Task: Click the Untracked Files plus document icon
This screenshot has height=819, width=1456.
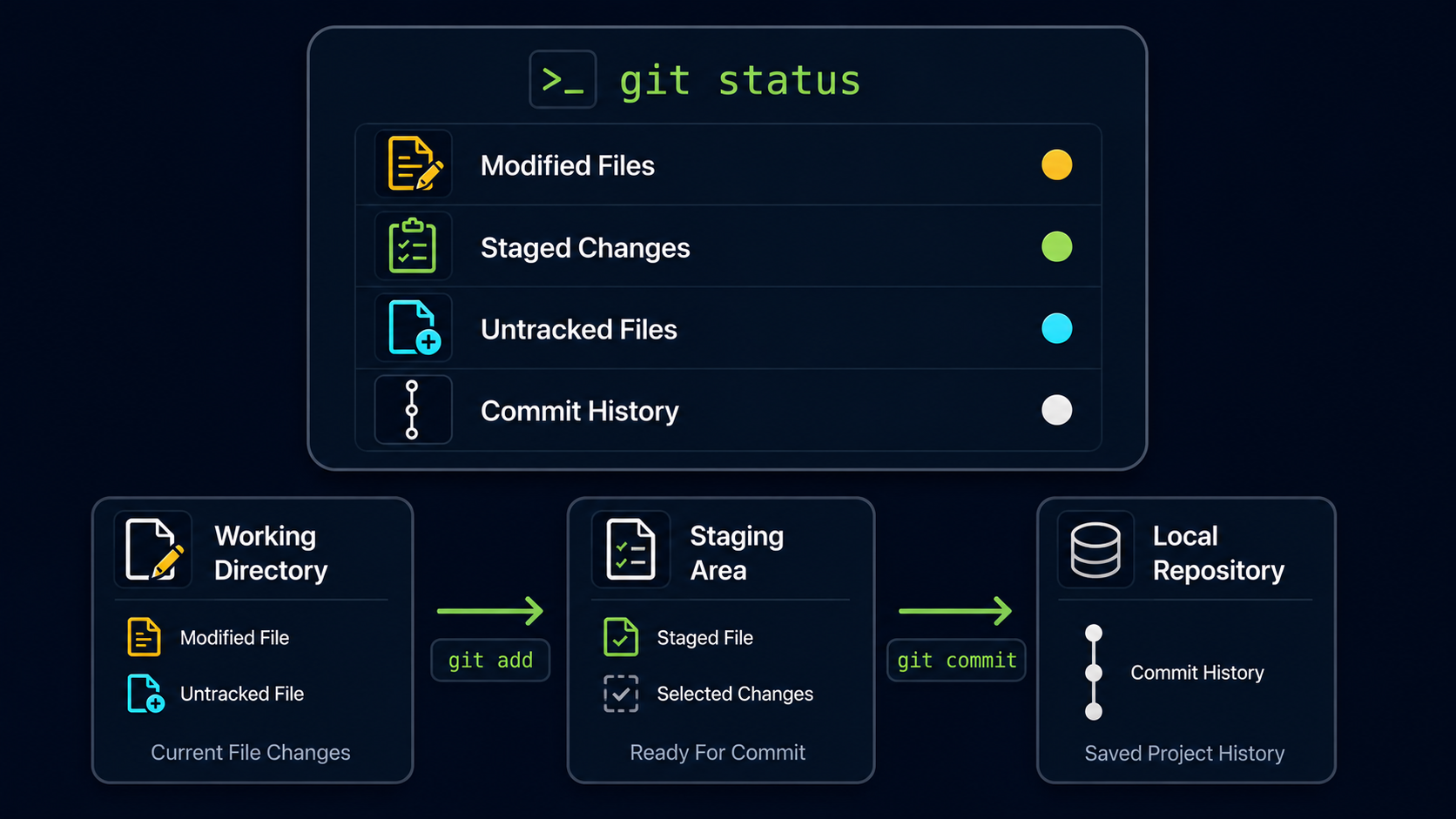Action: click(414, 327)
